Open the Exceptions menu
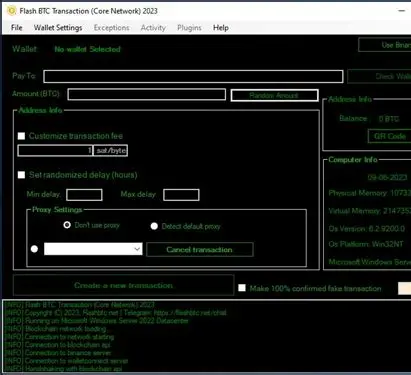 pos(111,28)
